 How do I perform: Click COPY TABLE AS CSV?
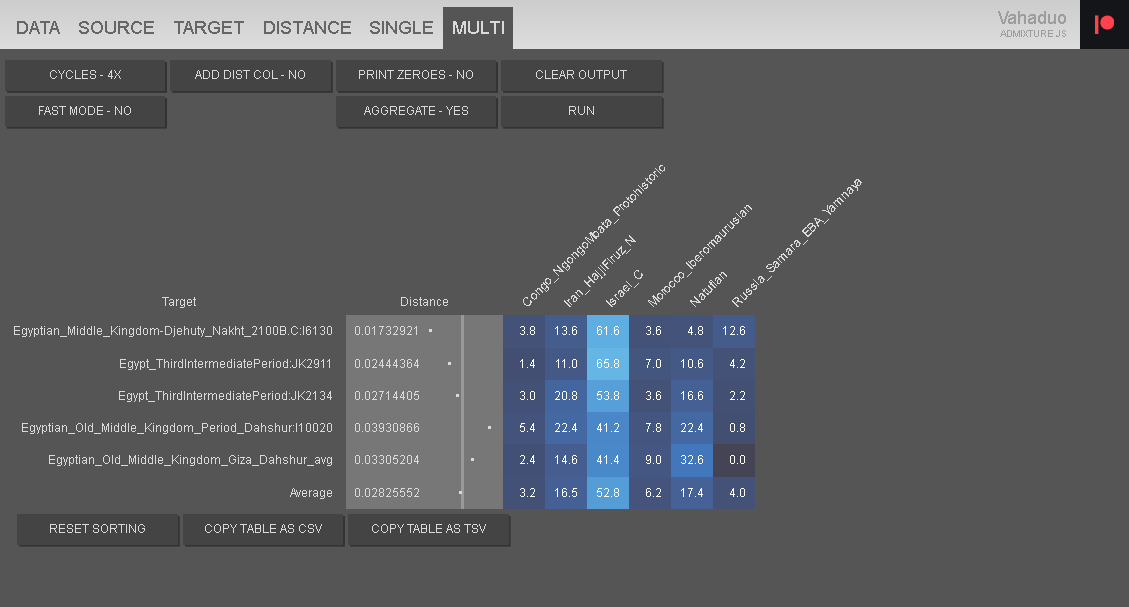point(263,529)
